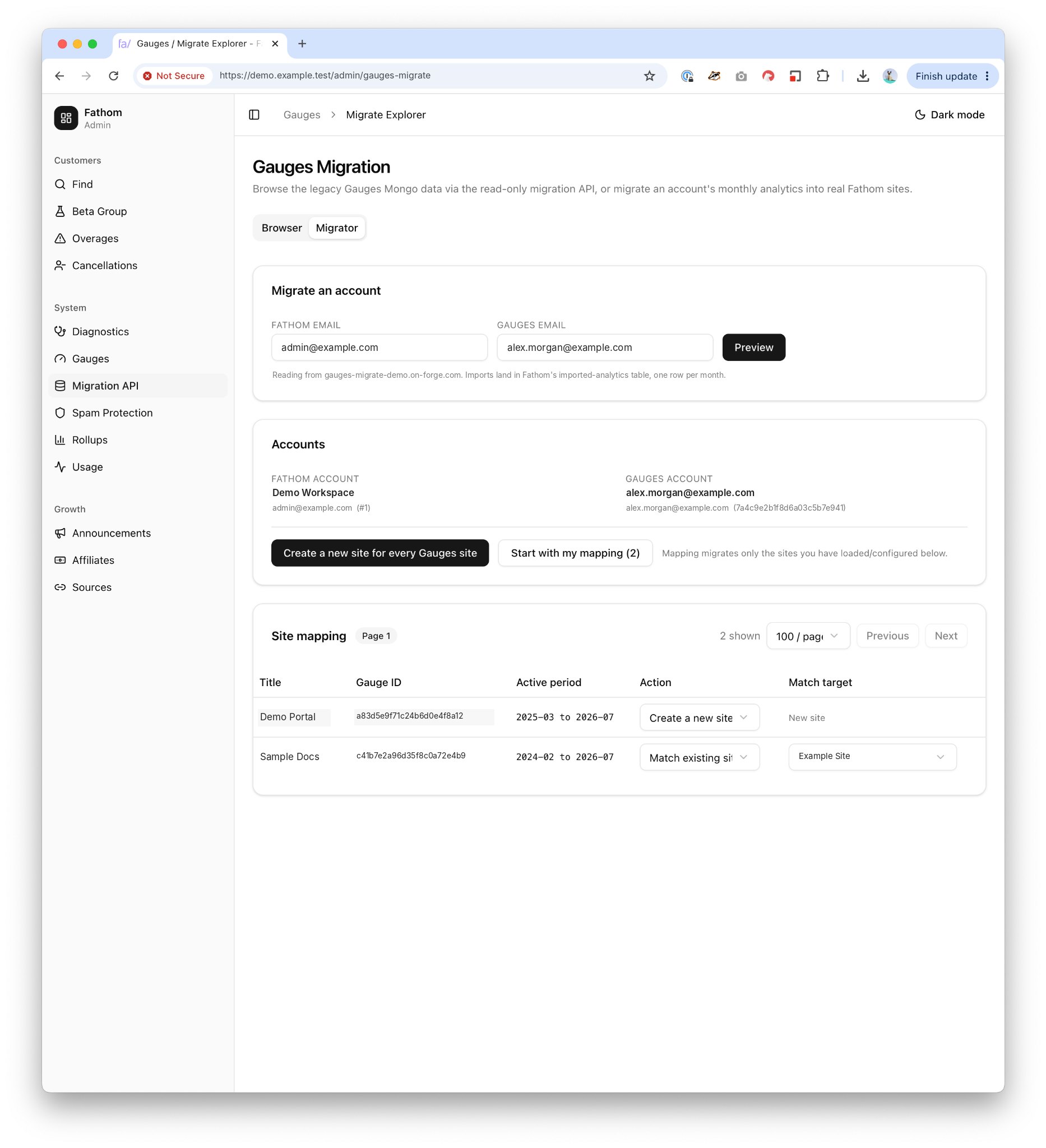Open Action dropdown for Demo Portal row
Screen dimensions: 1046x1148
tap(699, 717)
